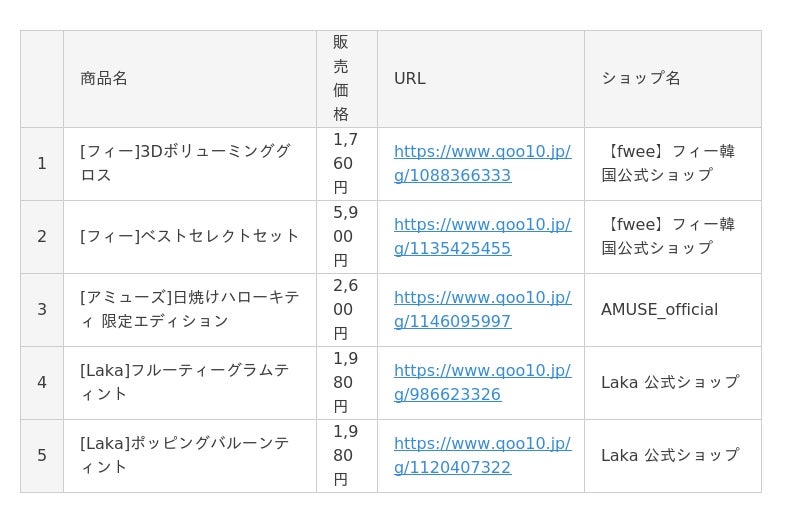800x523 pixels.
Task: Click the 2,600円 price cell
Action: [346, 309]
